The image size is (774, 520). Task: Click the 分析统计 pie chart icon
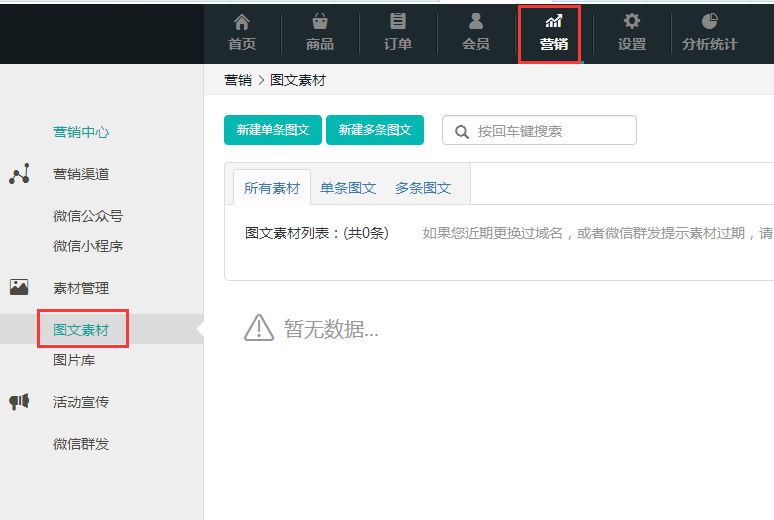(710, 21)
